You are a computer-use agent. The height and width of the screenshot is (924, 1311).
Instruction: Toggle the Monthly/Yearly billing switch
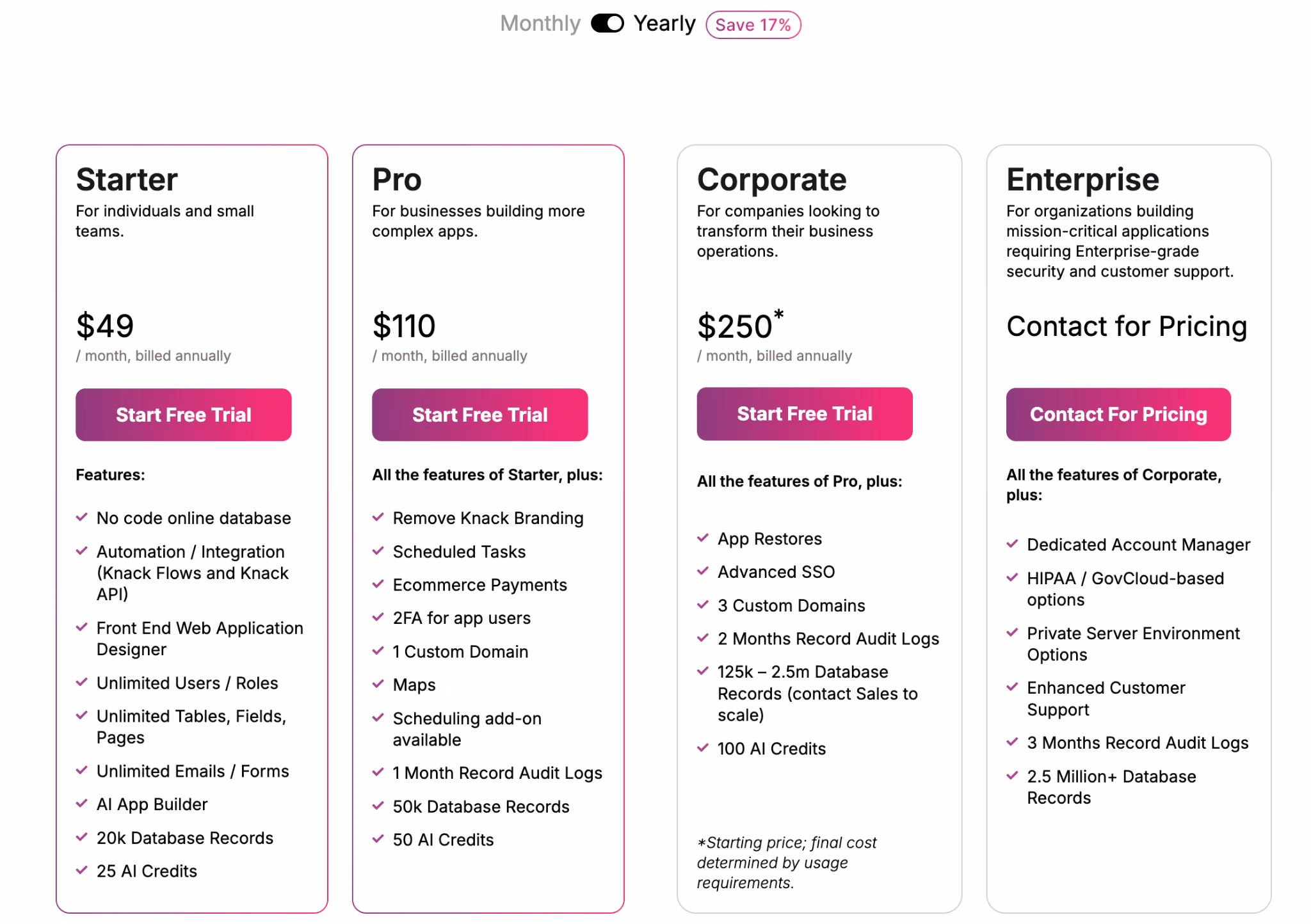(x=607, y=24)
